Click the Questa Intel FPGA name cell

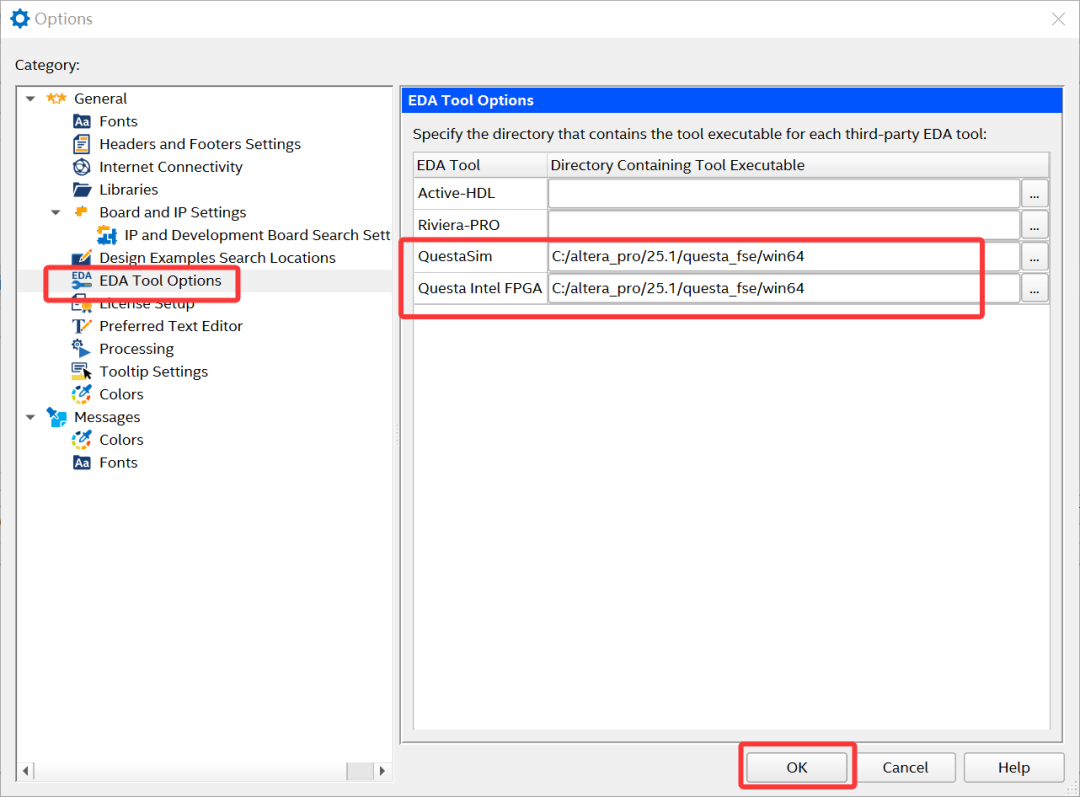(481, 289)
